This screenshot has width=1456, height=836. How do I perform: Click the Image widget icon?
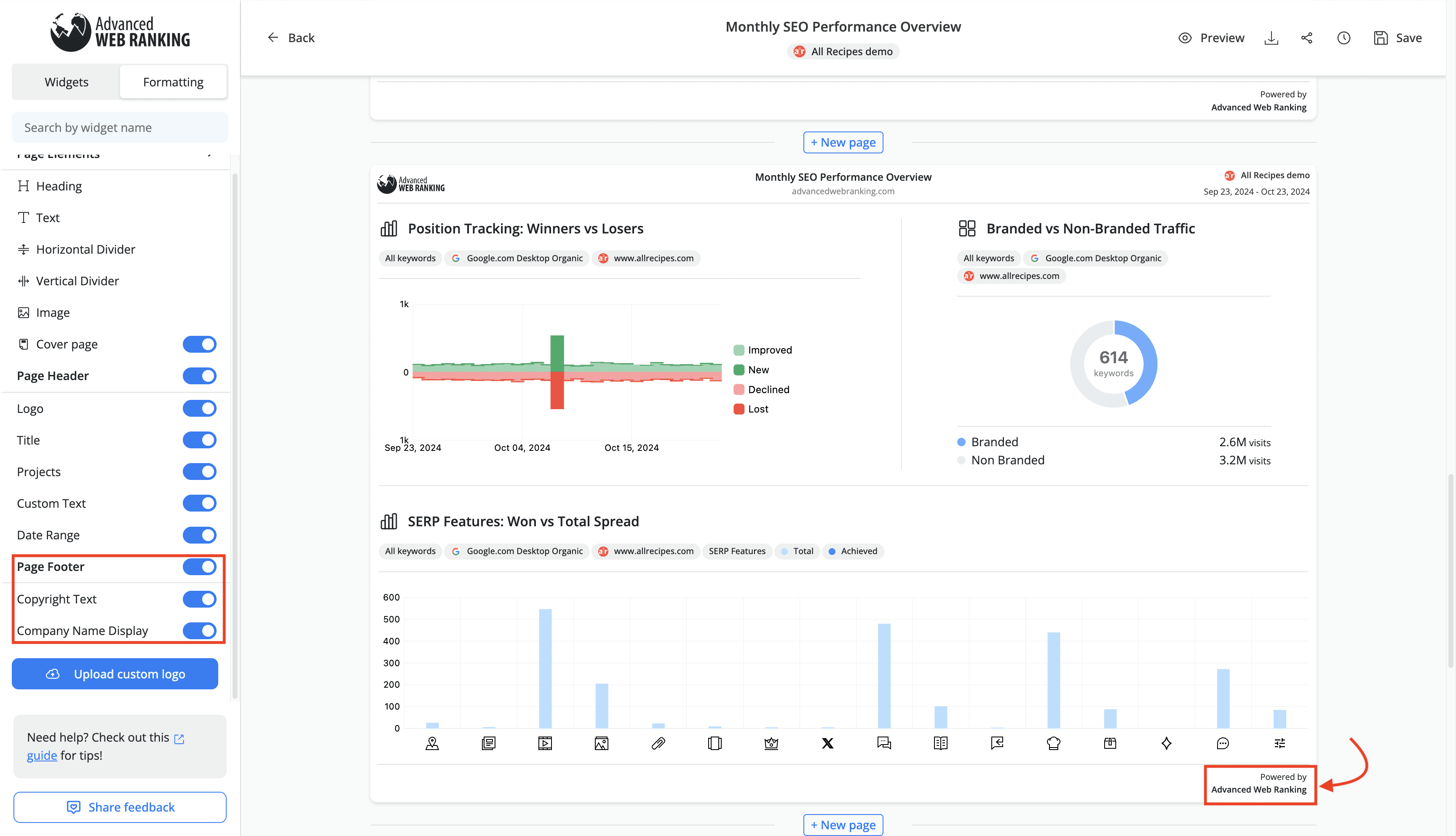point(24,312)
